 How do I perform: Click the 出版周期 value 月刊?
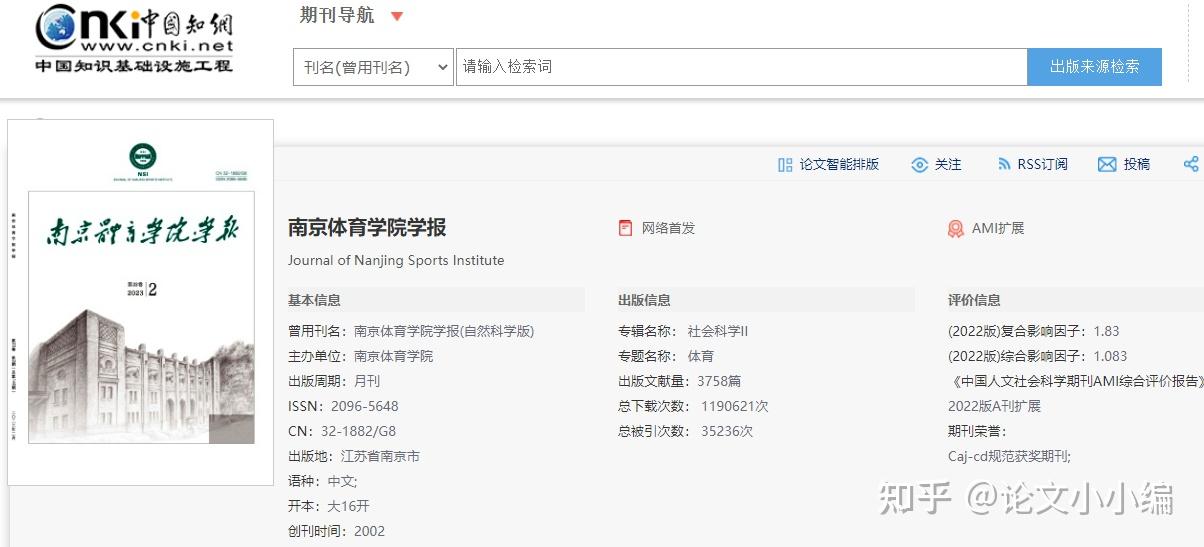pos(367,381)
